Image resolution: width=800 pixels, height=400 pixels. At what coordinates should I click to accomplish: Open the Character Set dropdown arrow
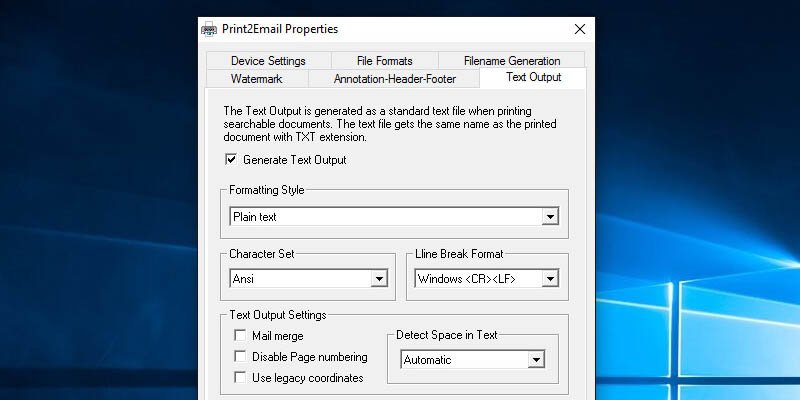pyautogui.click(x=379, y=279)
